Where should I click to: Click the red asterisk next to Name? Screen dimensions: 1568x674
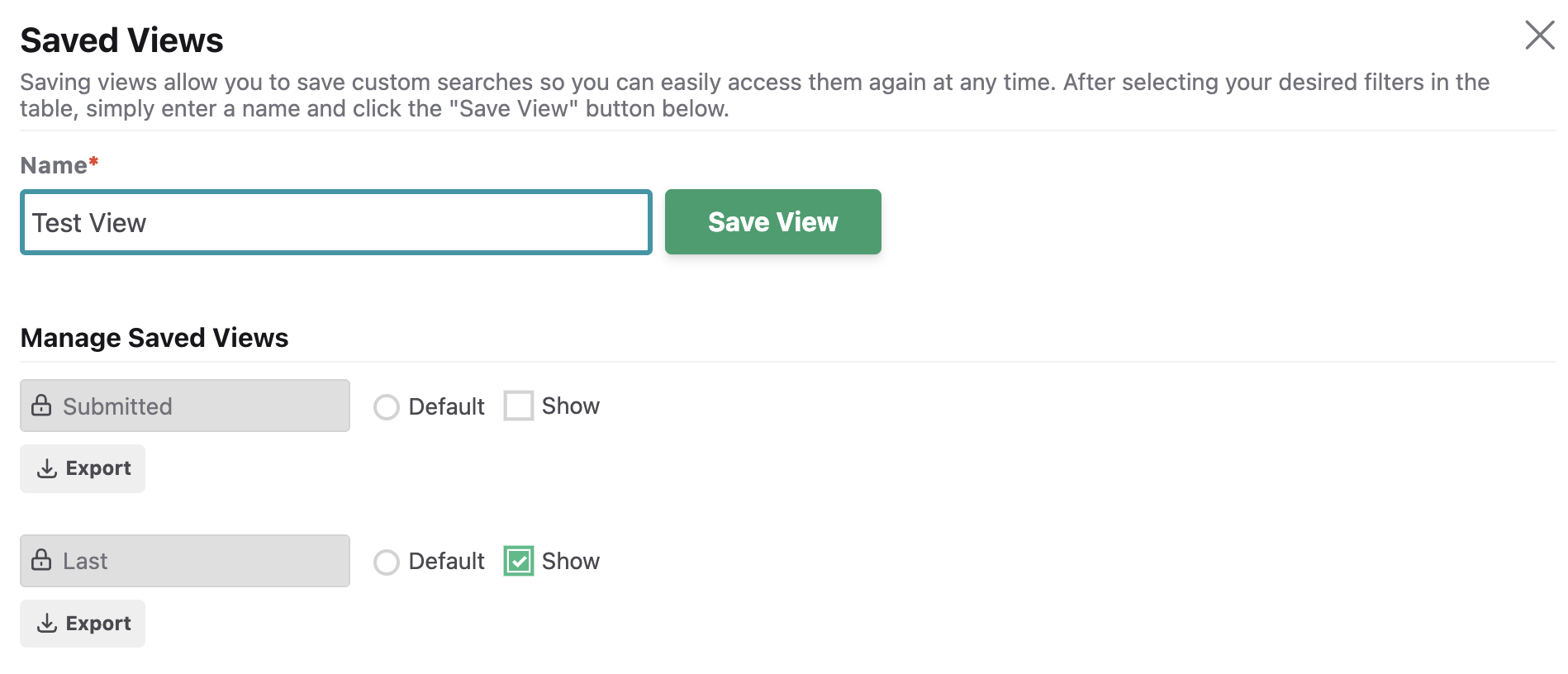(93, 163)
